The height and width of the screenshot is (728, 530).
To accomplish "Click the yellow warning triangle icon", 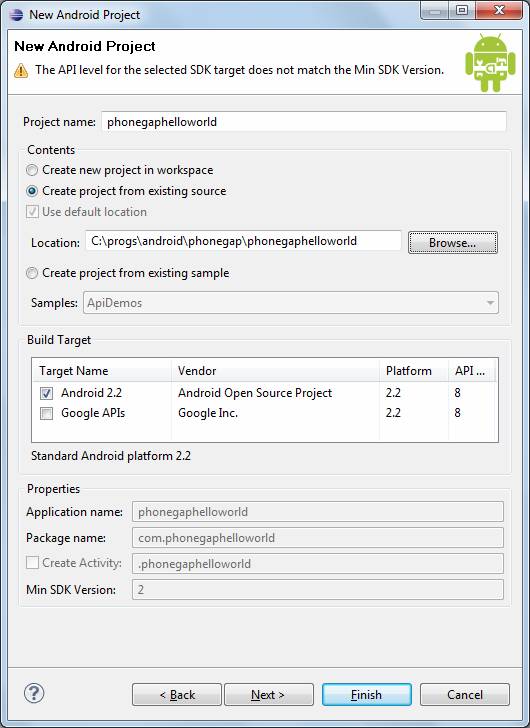I will tap(21, 71).
